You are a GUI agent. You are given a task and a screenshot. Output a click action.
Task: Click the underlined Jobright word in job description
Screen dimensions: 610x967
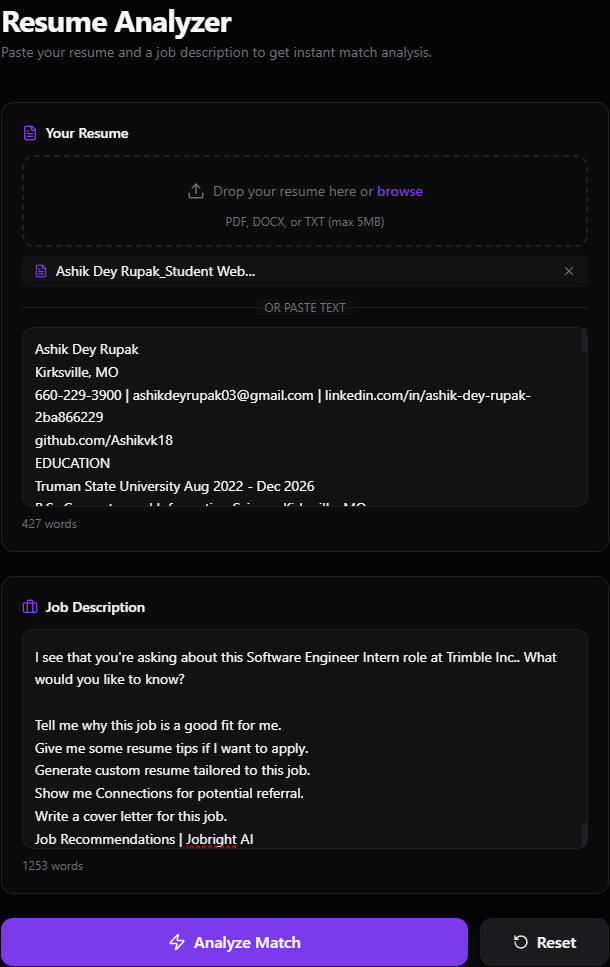pos(211,839)
